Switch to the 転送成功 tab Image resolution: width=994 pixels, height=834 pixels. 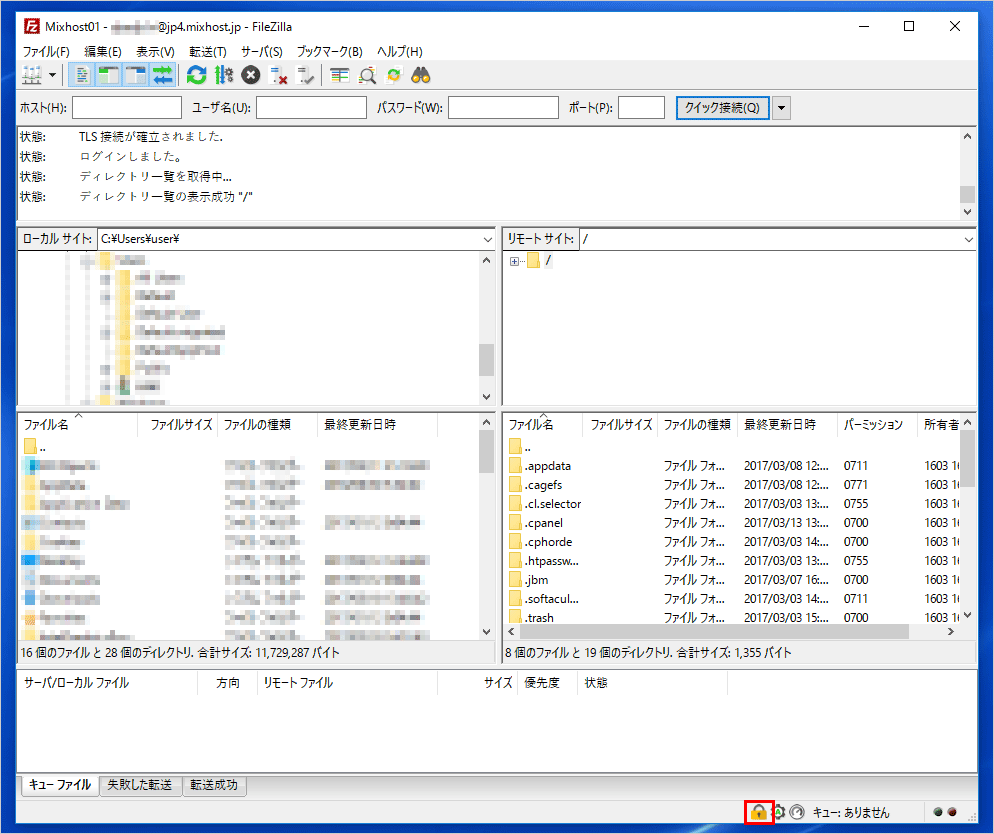[214, 785]
